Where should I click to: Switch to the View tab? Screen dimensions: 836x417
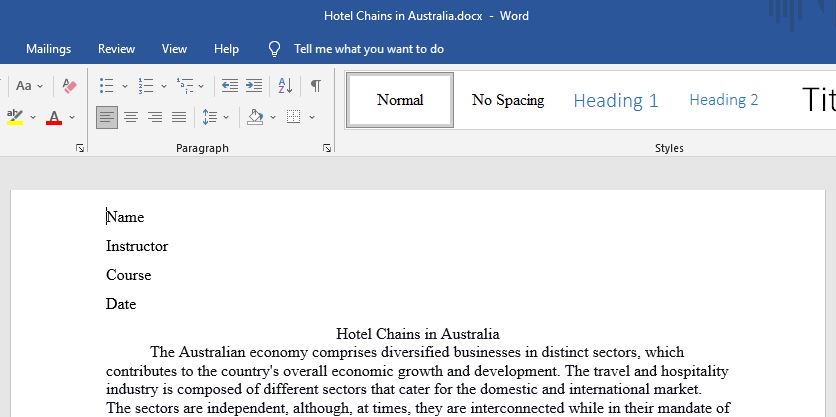pos(174,49)
